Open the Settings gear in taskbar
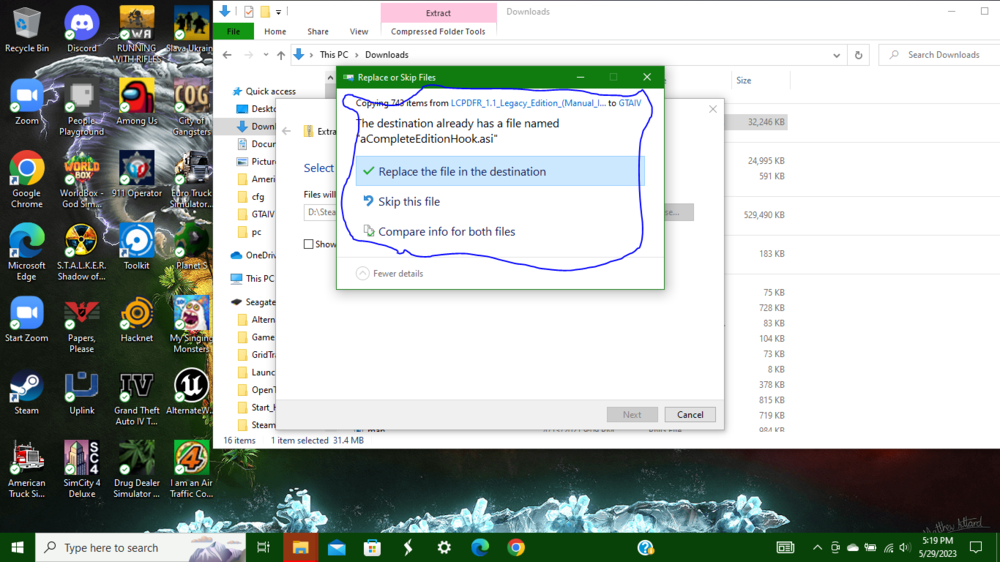 (444, 547)
